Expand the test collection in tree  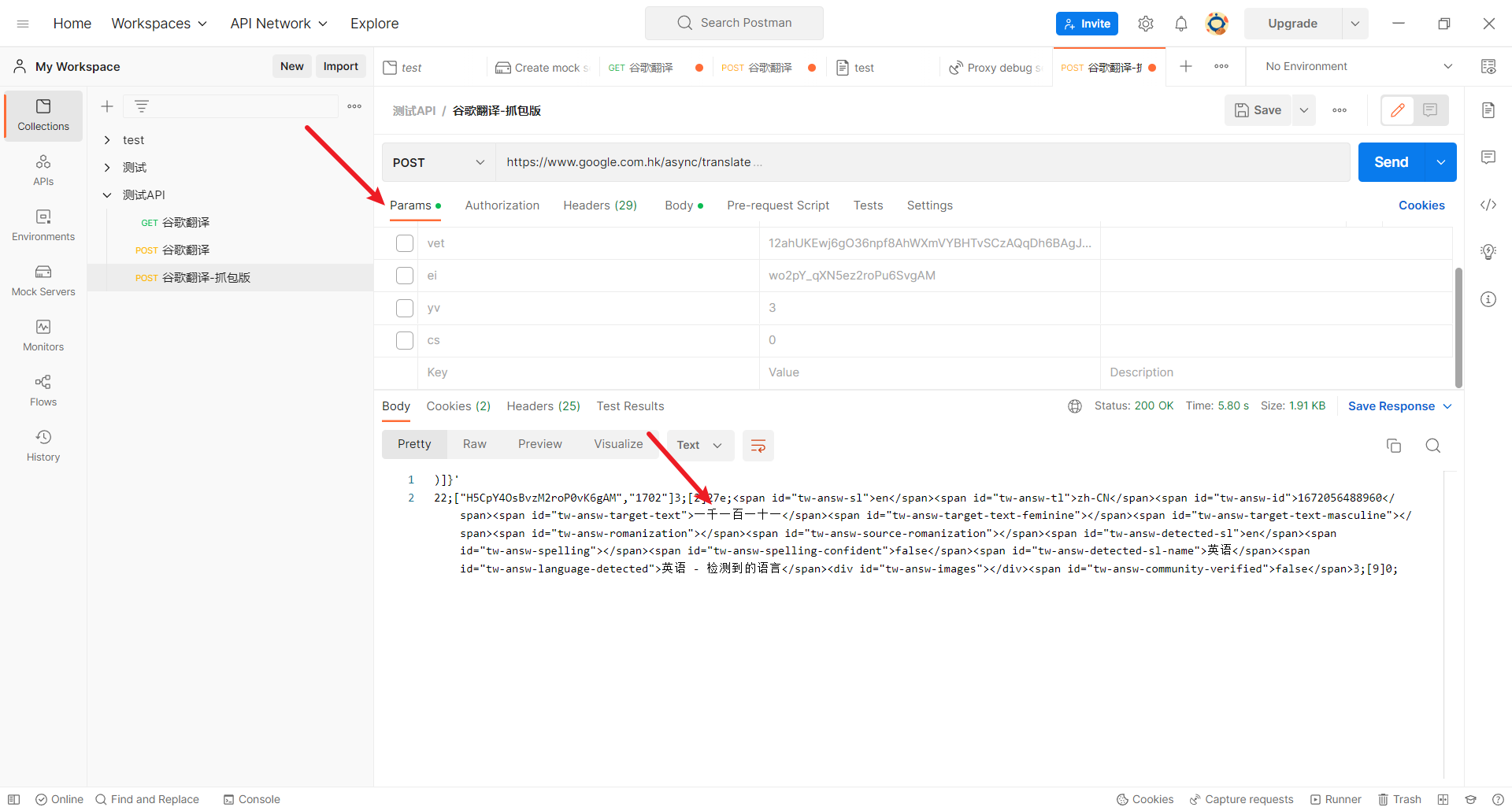point(108,140)
